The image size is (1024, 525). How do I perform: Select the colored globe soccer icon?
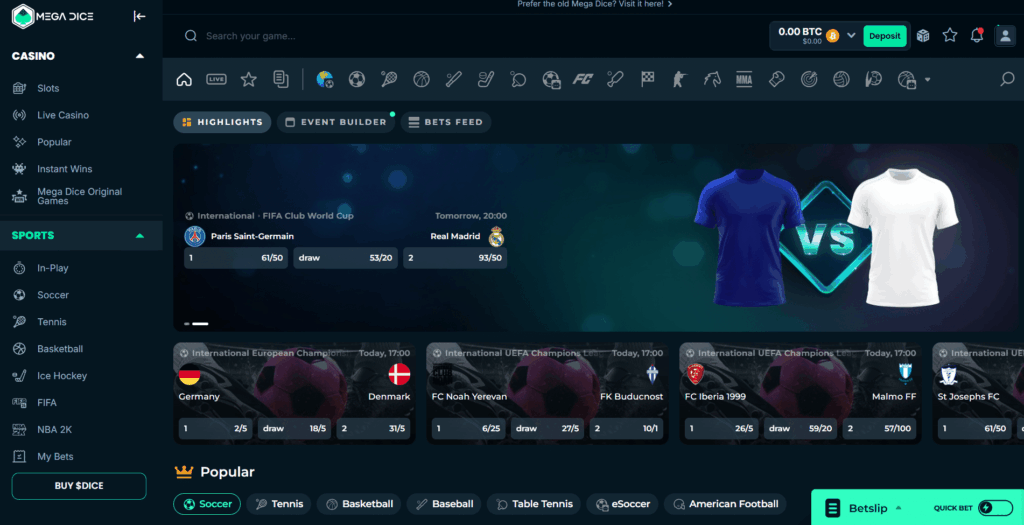(325, 80)
